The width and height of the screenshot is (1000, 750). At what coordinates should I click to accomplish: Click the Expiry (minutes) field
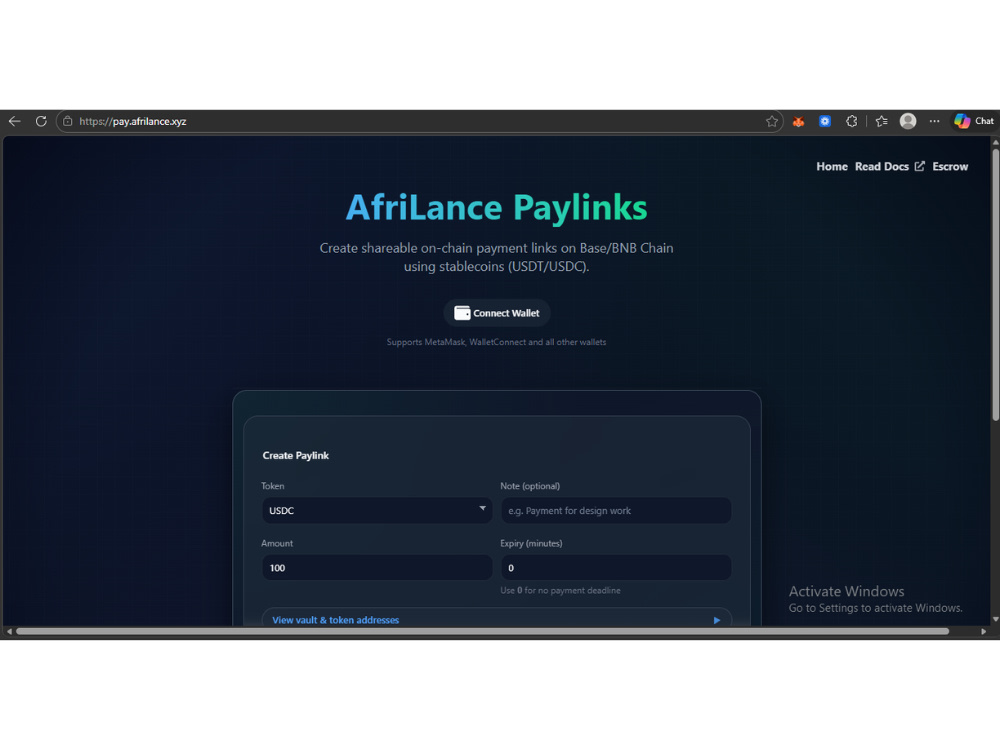pos(615,568)
